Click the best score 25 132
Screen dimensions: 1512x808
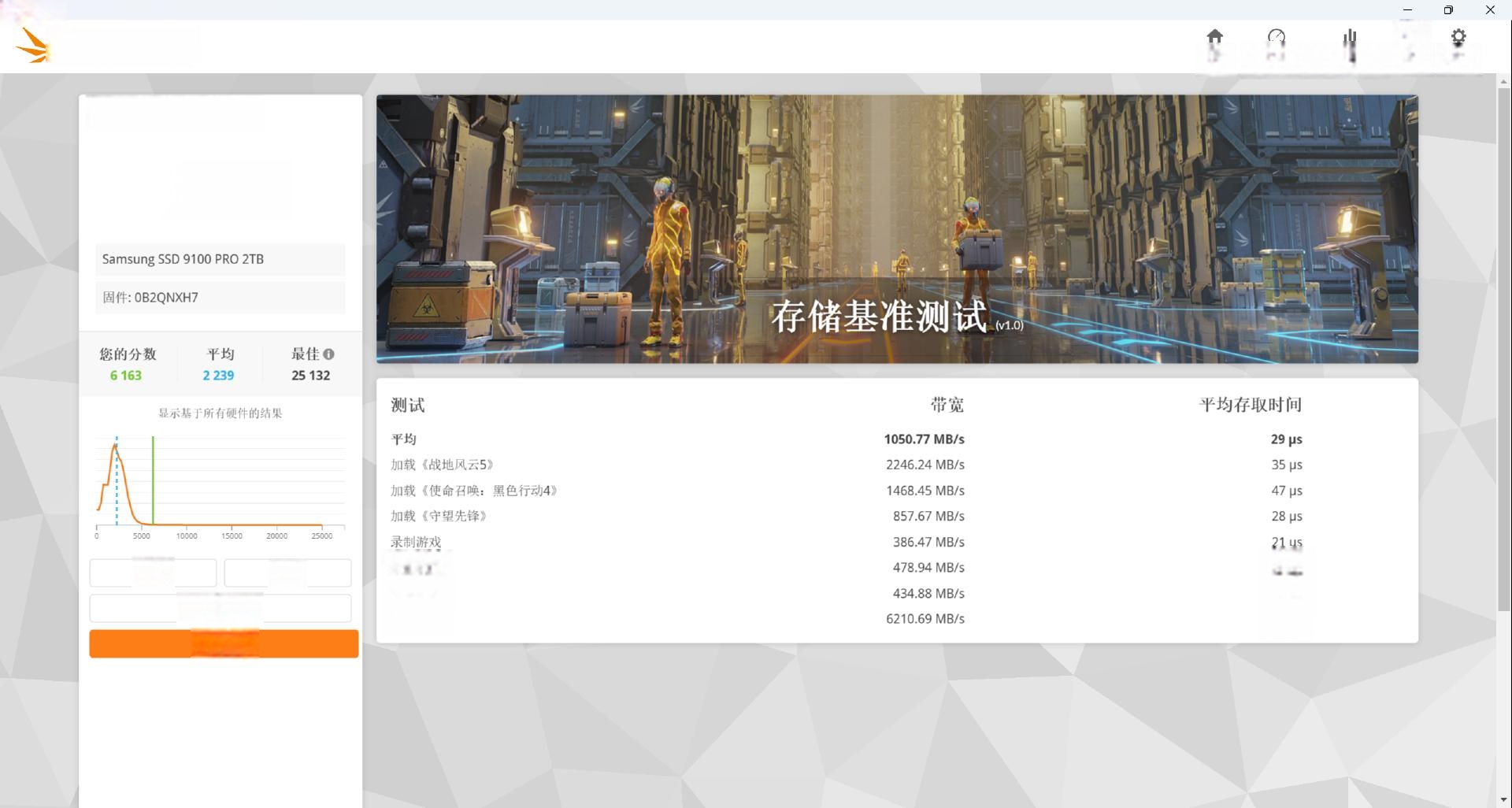coord(310,376)
